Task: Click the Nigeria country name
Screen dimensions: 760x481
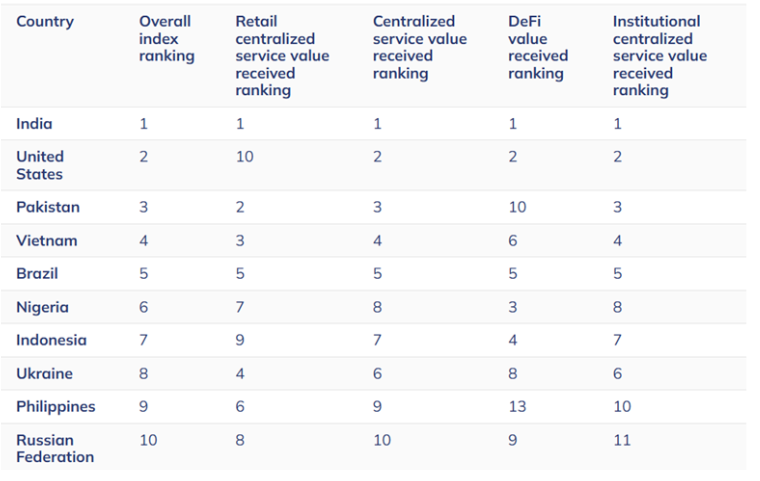Action: [x=42, y=307]
